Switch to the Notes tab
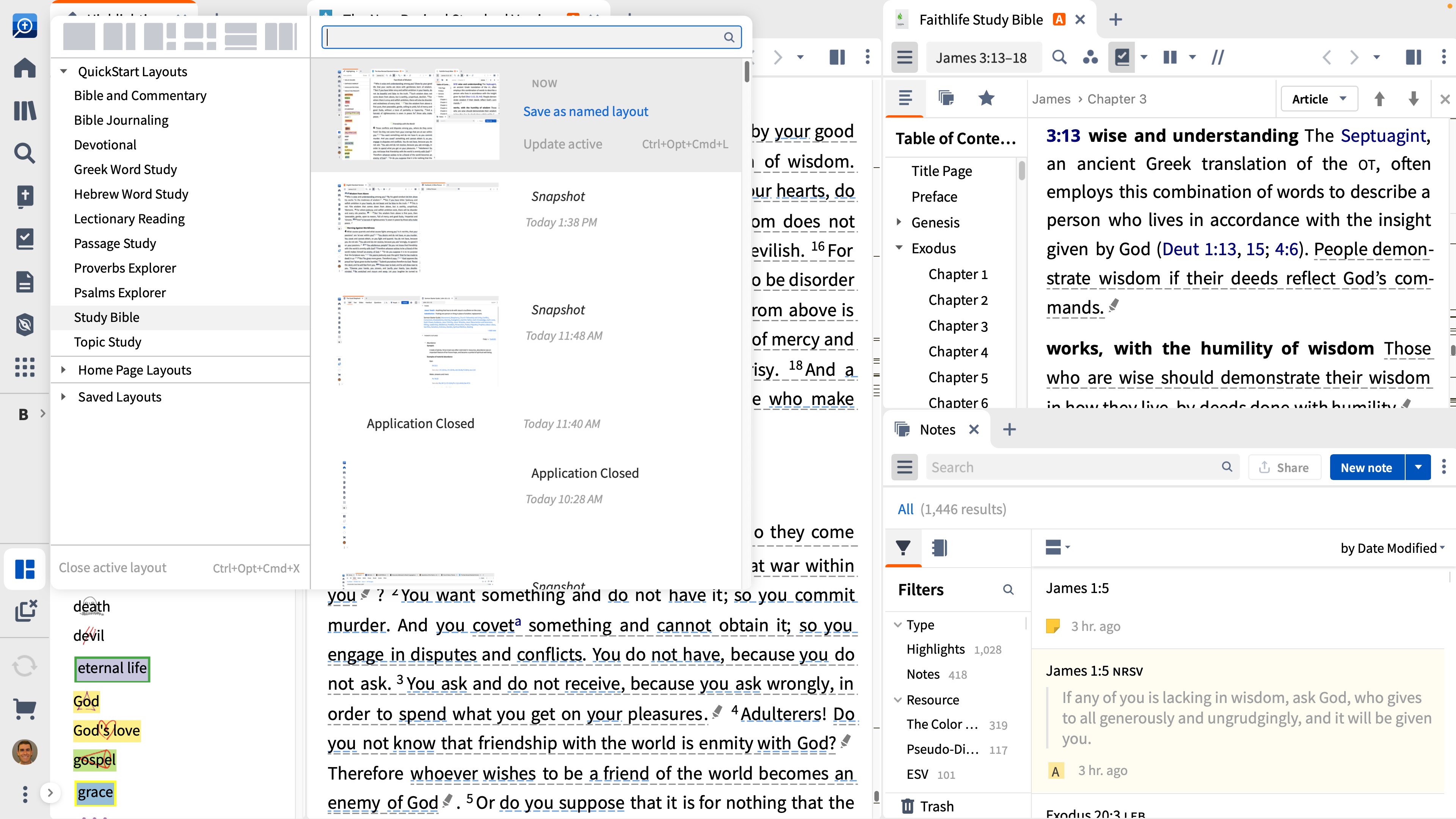 tap(937, 430)
